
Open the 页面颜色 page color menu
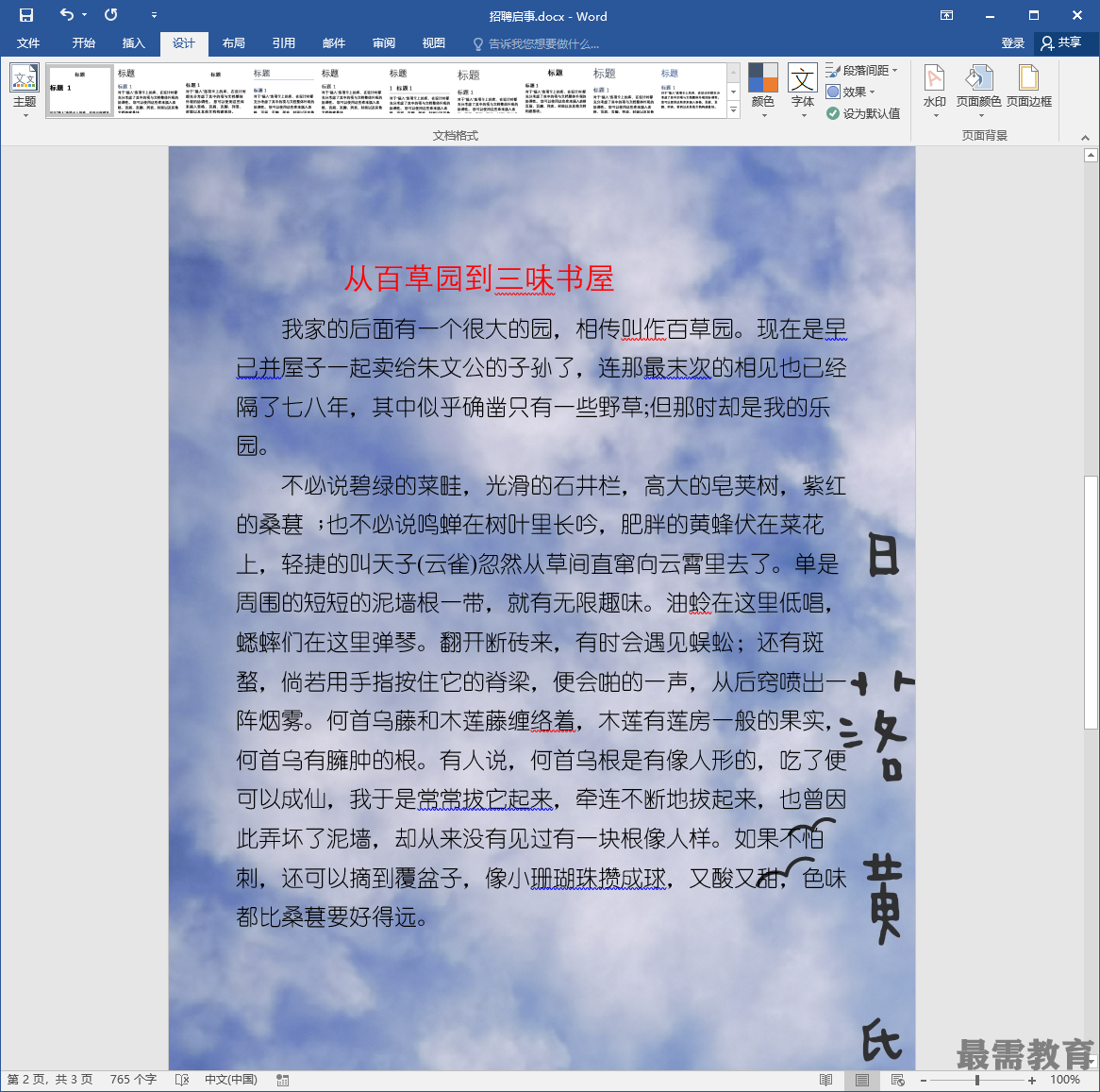click(978, 91)
